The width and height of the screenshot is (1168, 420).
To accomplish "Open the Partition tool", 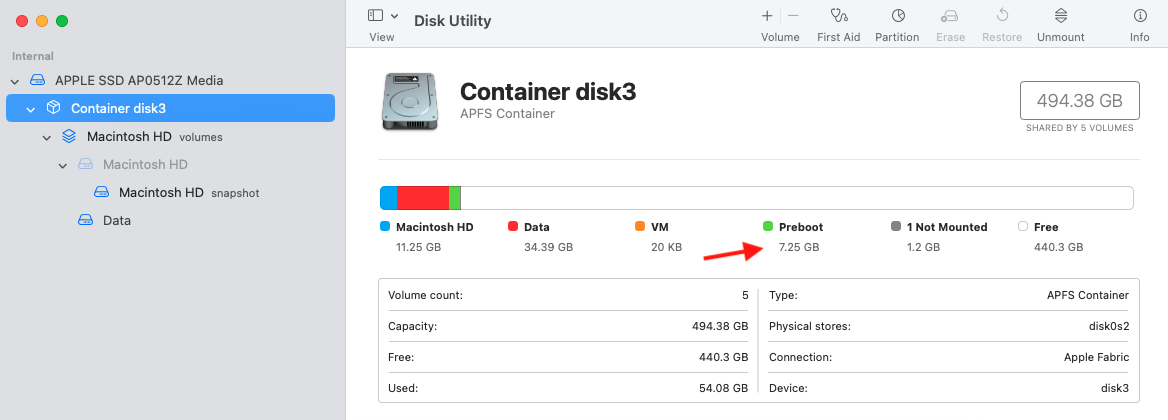I will pos(897,16).
